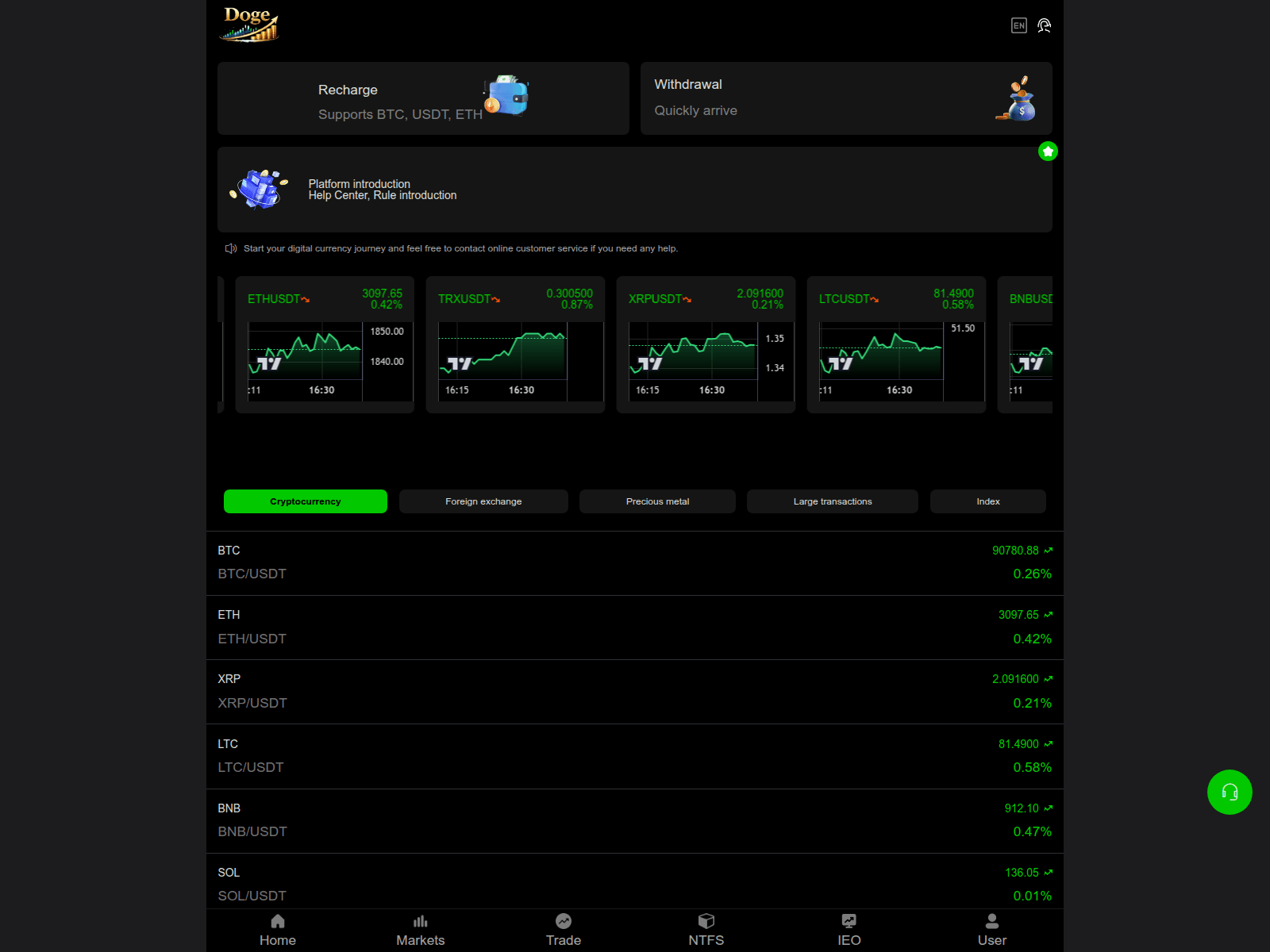Click 'Supports BTC, USDT, ETH' text
This screenshot has width=1270, height=952.
[x=400, y=114]
